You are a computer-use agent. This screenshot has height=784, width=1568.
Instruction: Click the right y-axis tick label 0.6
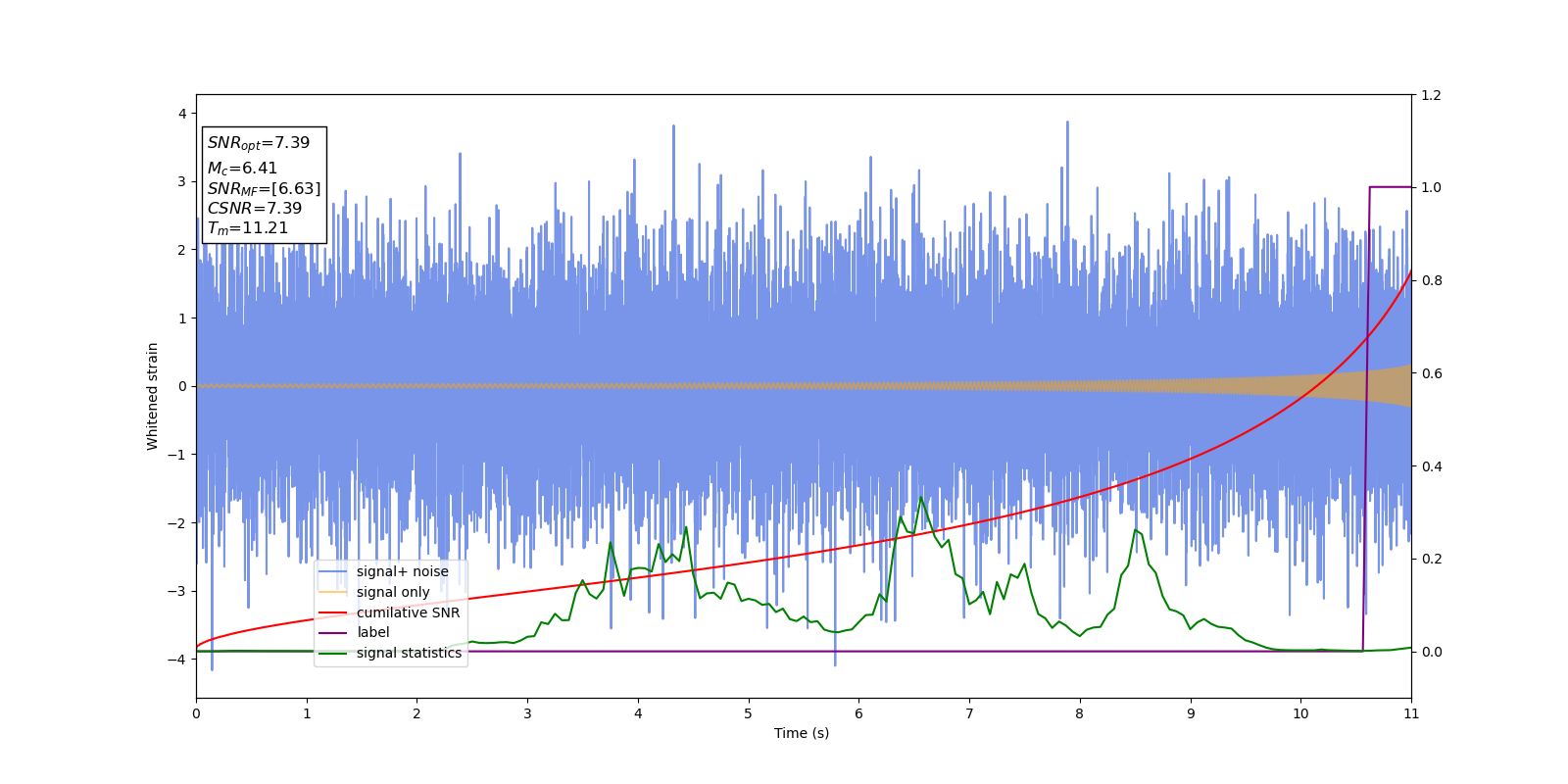point(1431,373)
